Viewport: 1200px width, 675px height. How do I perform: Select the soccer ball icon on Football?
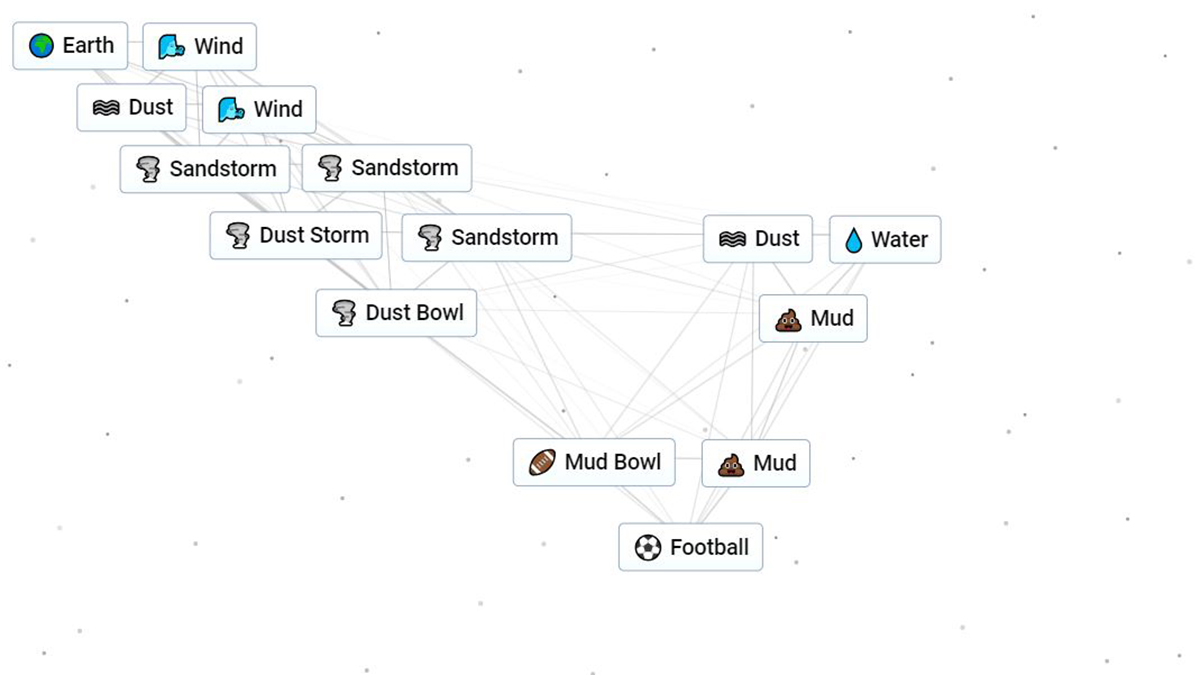click(x=646, y=547)
